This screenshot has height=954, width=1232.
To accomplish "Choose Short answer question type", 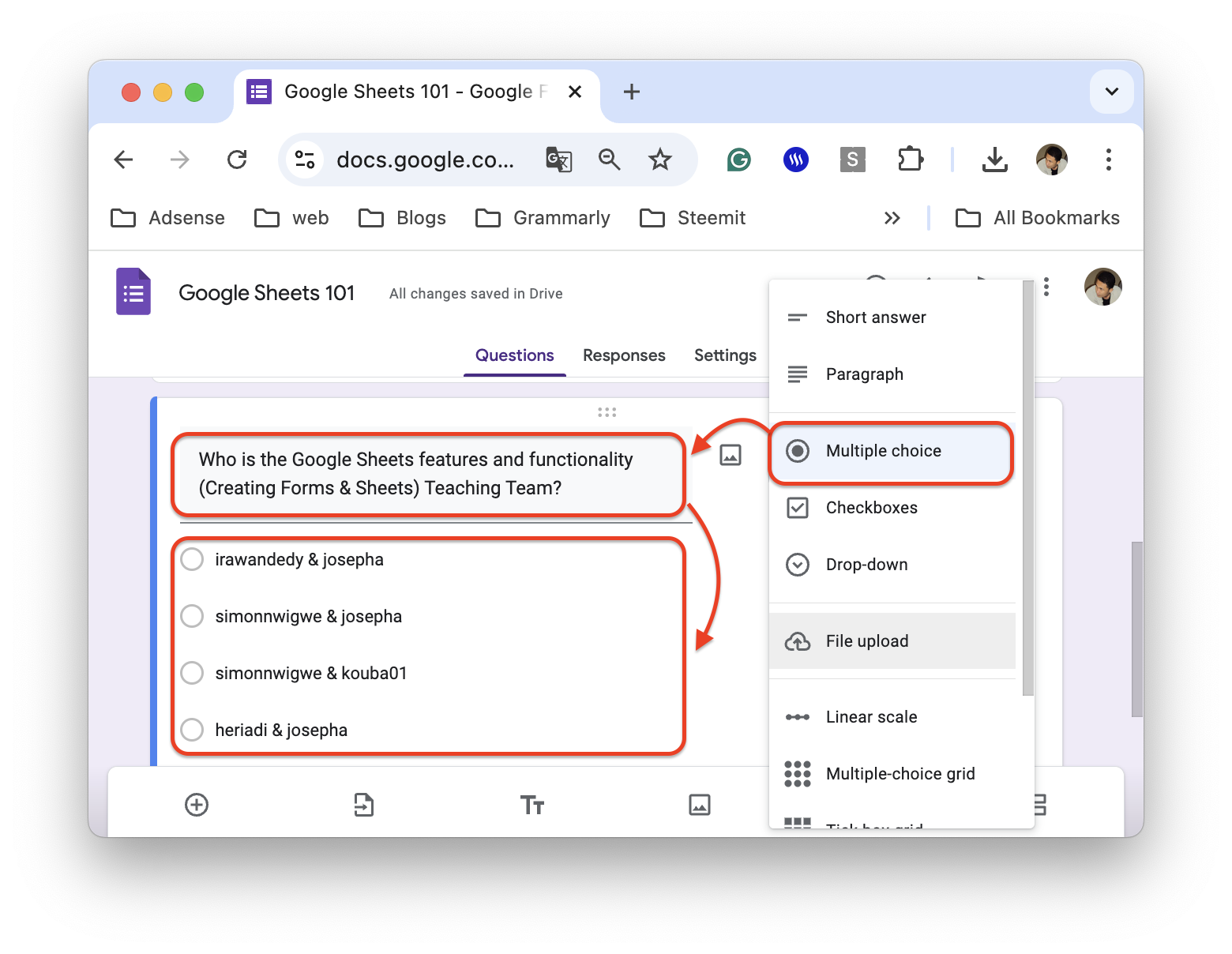I will [x=892, y=317].
